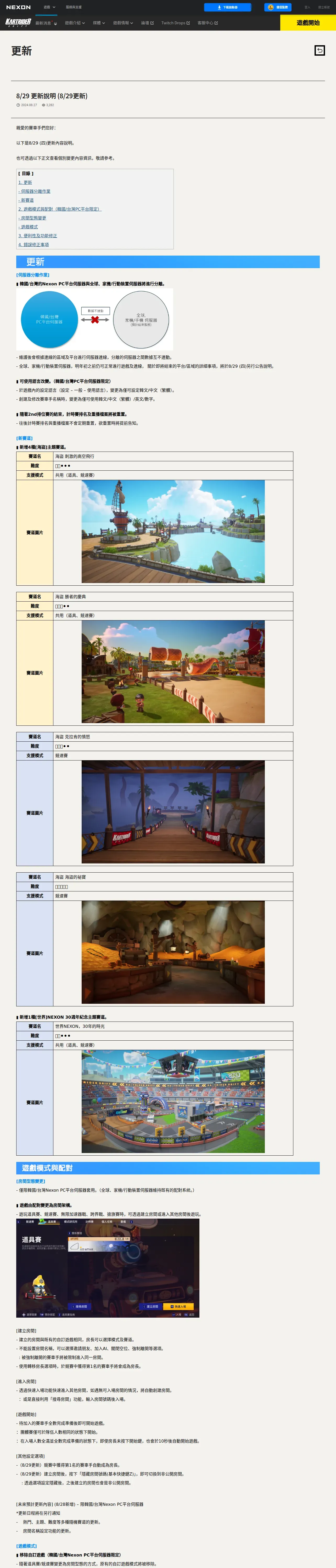Click the [房間型態變更] subheading
Image resolution: width=336 pixels, height=1568 pixels.
click(31, 1181)
